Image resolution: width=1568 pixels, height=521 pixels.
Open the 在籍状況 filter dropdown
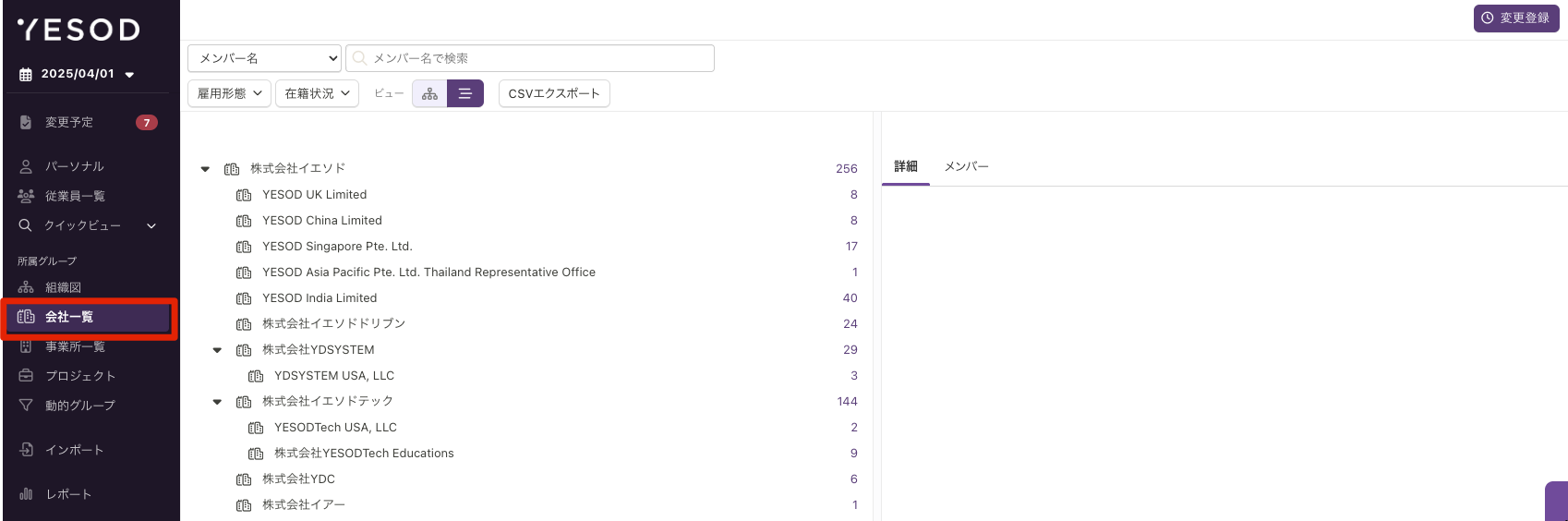[x=317, y=93]
